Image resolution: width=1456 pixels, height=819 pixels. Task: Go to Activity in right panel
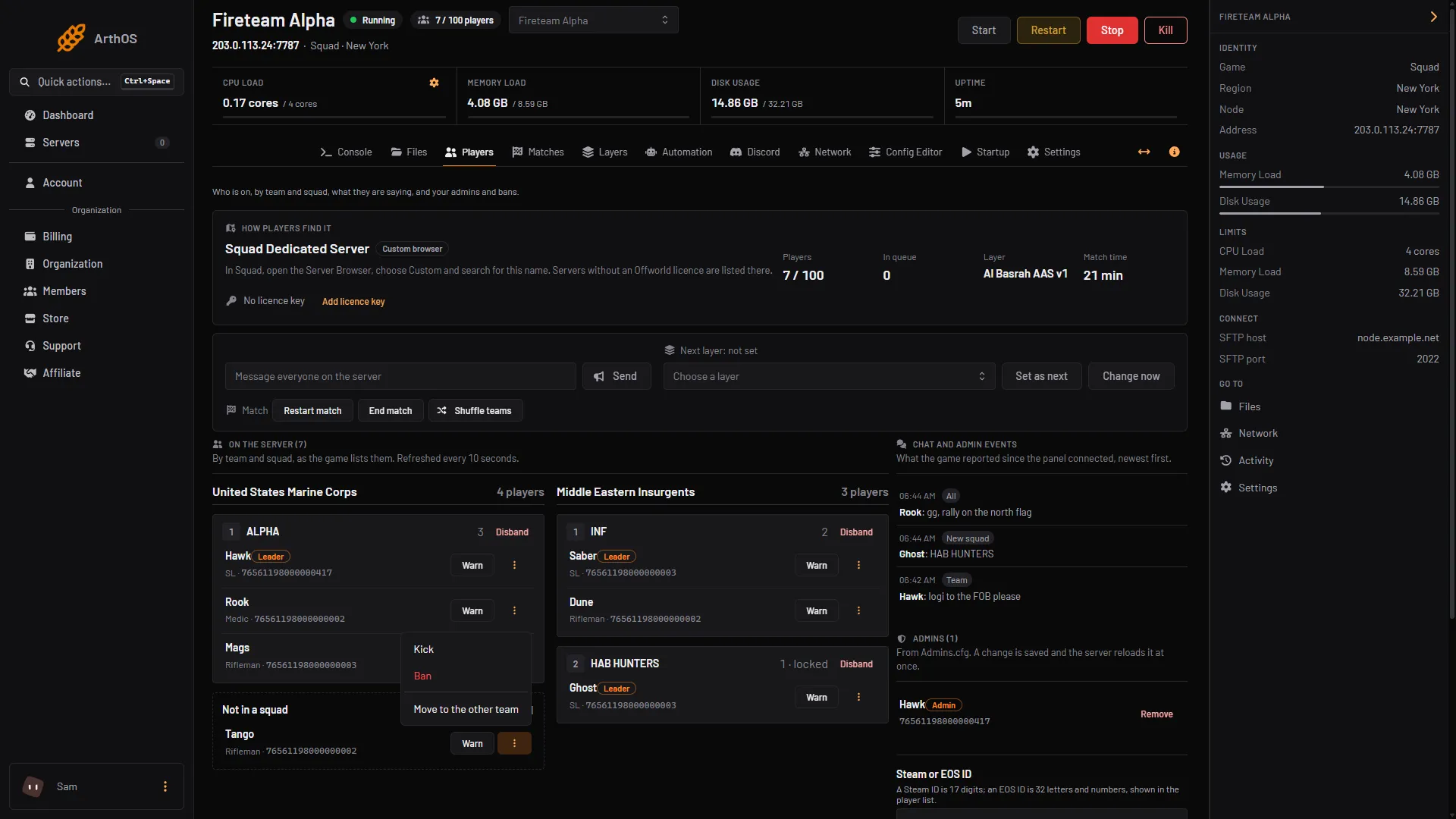tap(1329, 460)
